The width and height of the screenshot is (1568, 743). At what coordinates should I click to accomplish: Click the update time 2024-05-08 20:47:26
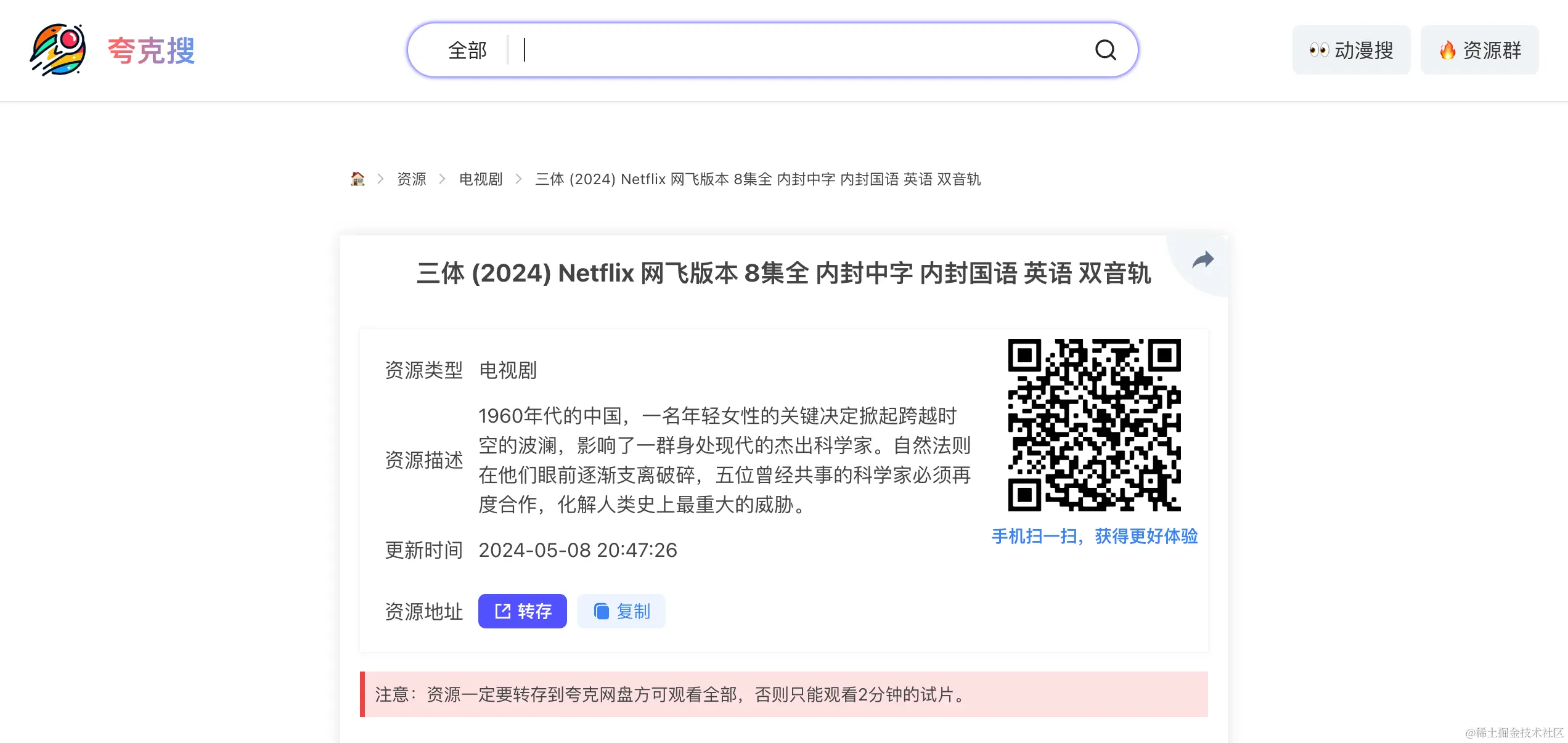coord(578,550)
